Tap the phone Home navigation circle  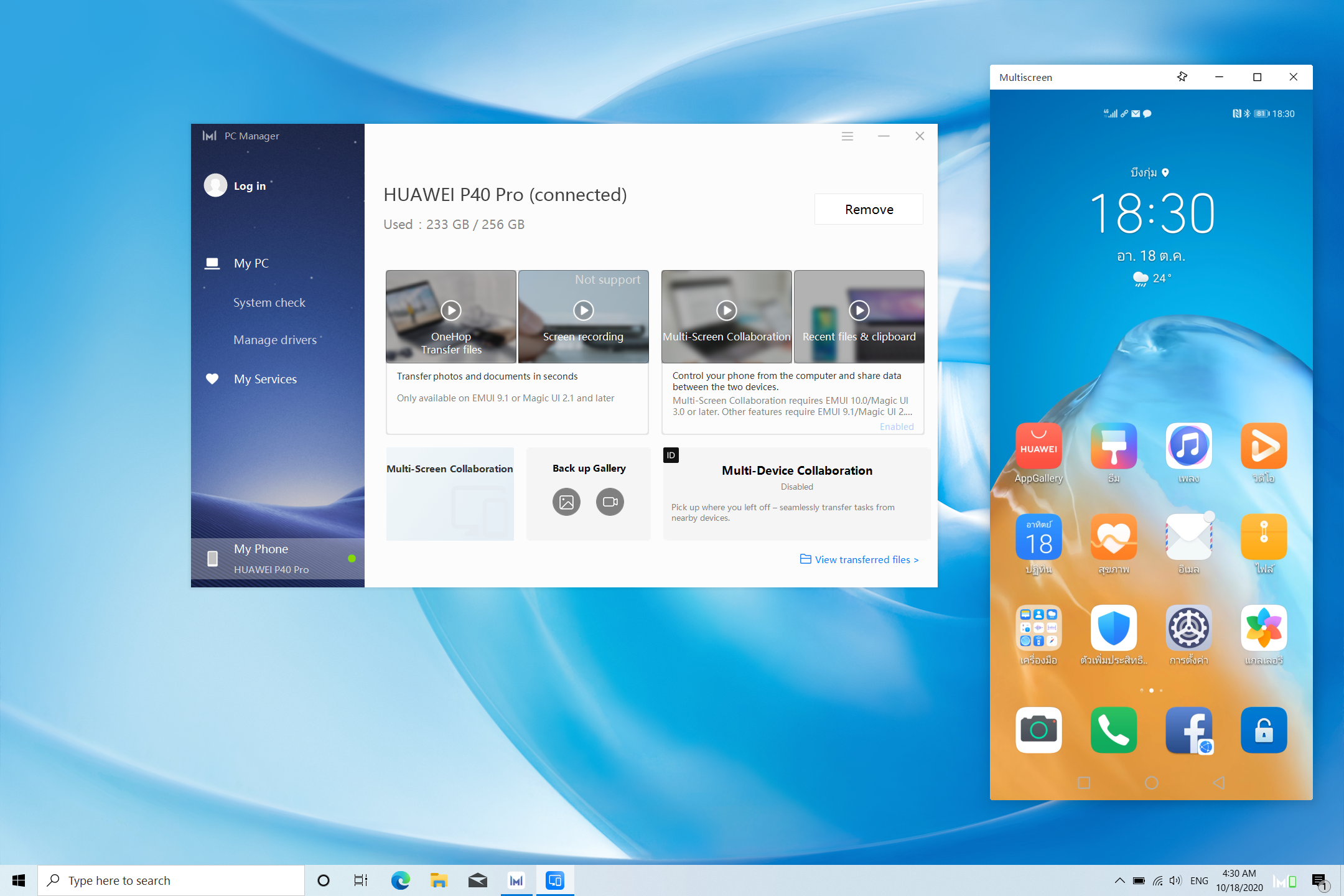click(1152, 783)
